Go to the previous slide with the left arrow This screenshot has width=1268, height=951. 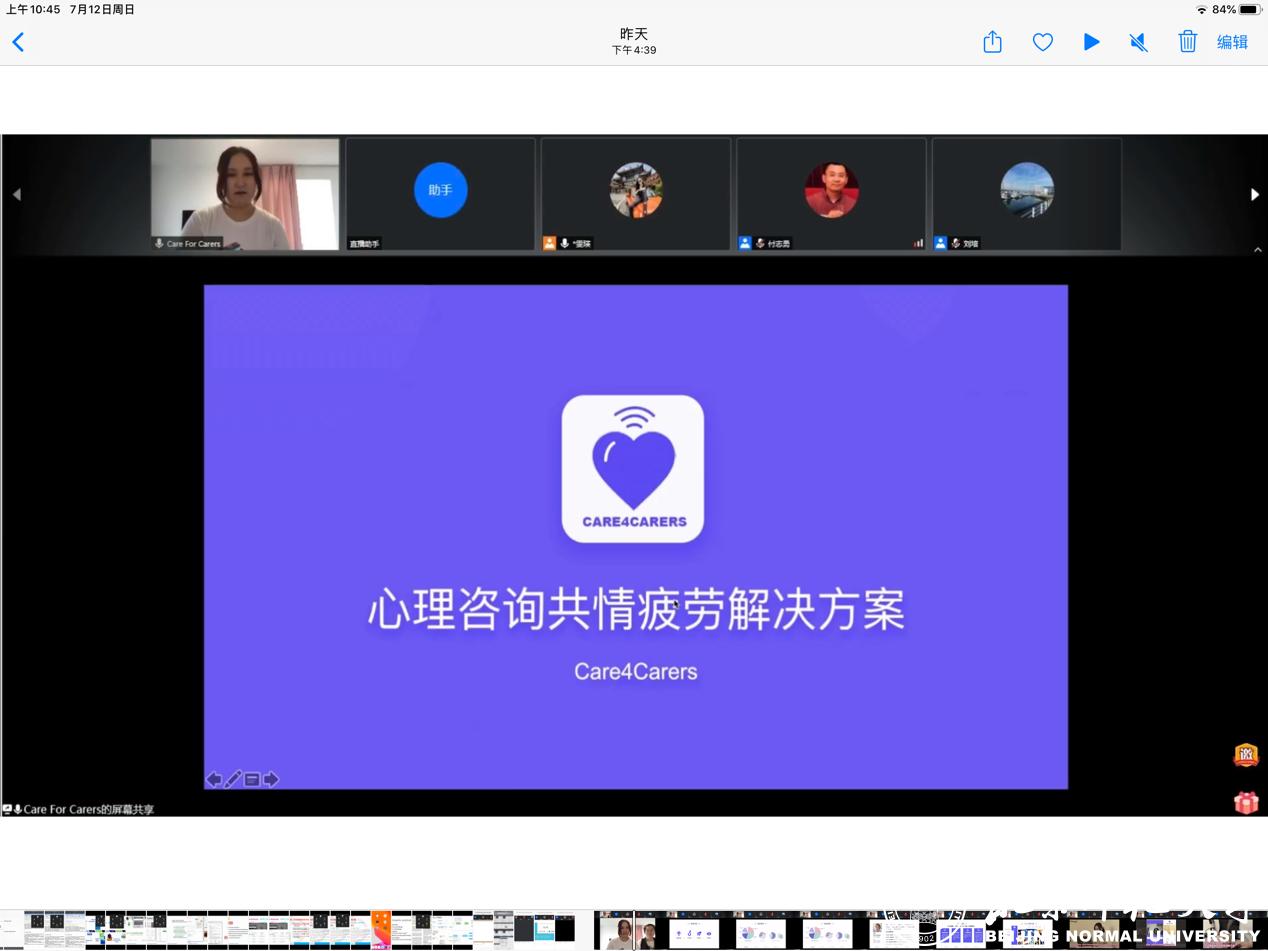[x=214, y=779]
